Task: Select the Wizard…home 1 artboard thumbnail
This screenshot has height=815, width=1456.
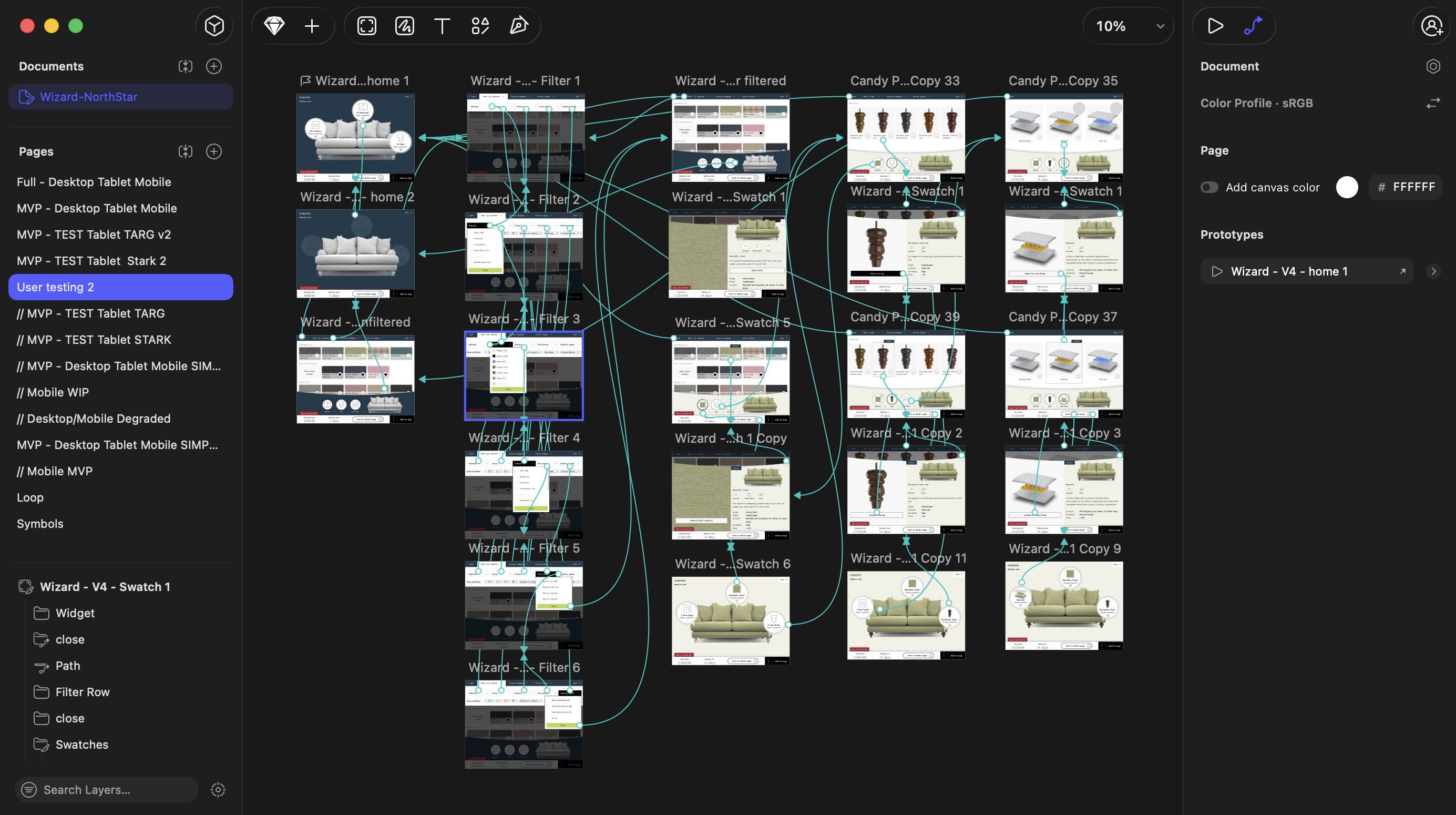Action: click(355, 137)
